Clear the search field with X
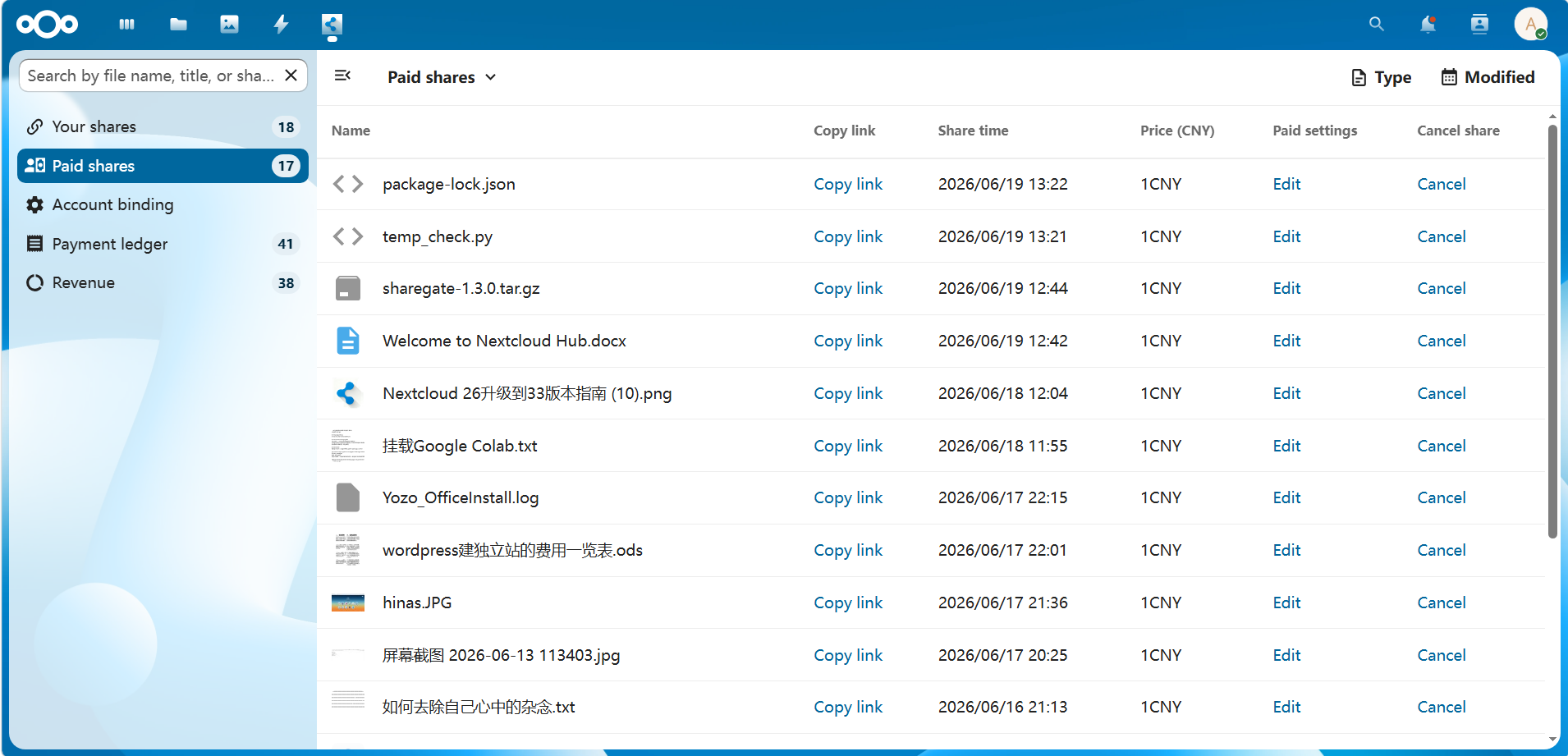The height and width of the screenshot is (756, 1568). click(x=291, y=76)
